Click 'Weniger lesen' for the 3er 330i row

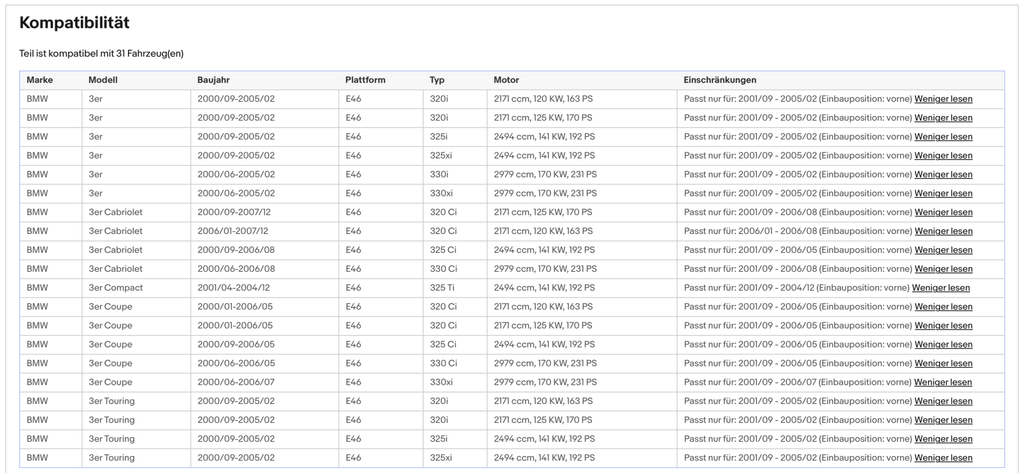tap(943, 175)
